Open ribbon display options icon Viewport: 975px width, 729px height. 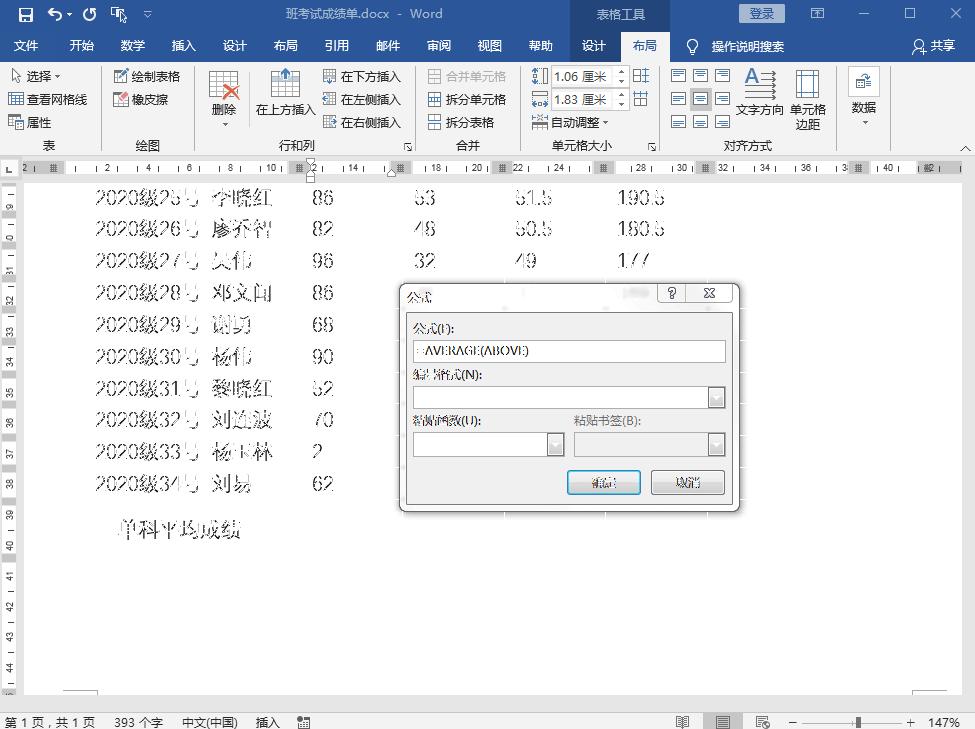[x=817, y=14]
